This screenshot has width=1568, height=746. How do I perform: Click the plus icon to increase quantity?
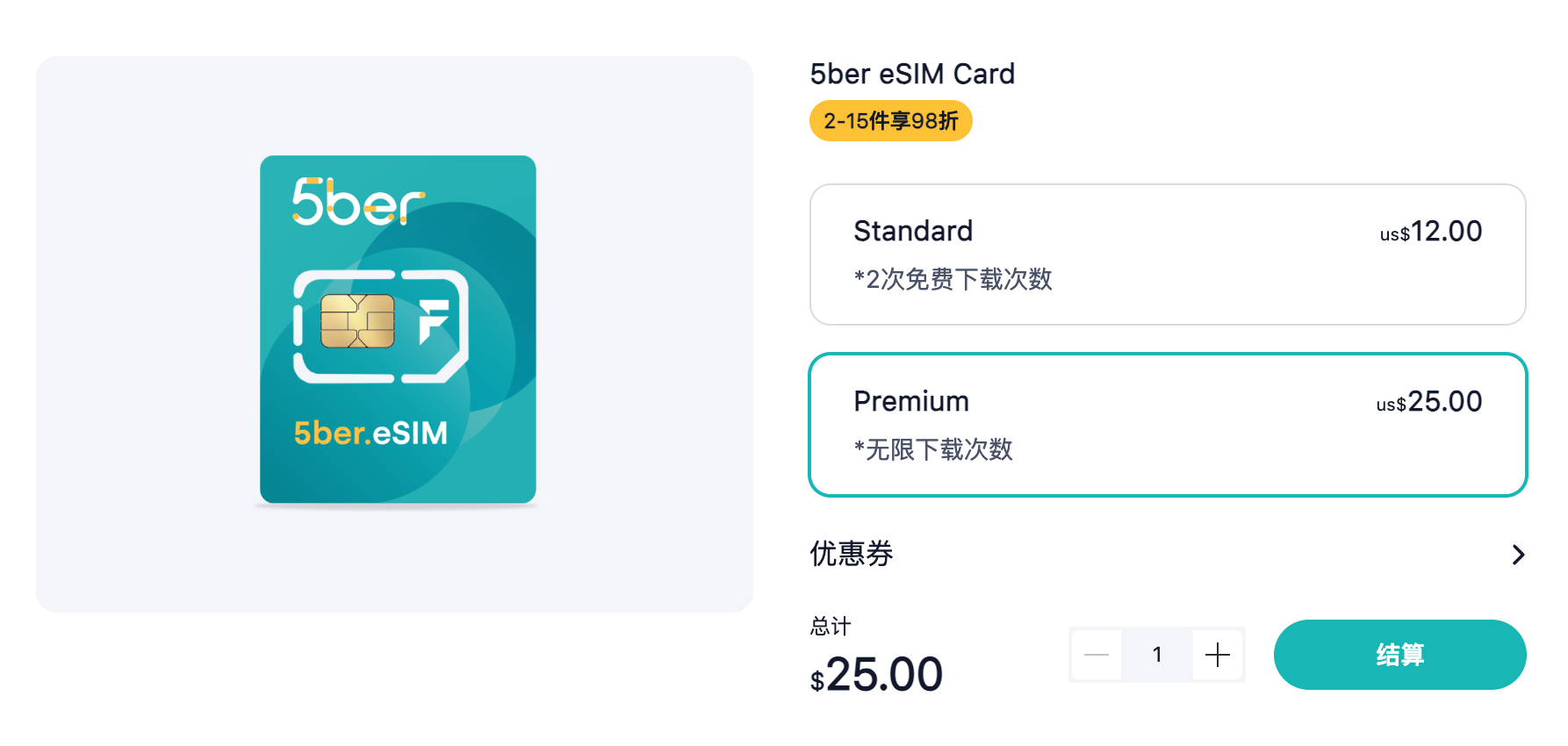coord(1217,655)
